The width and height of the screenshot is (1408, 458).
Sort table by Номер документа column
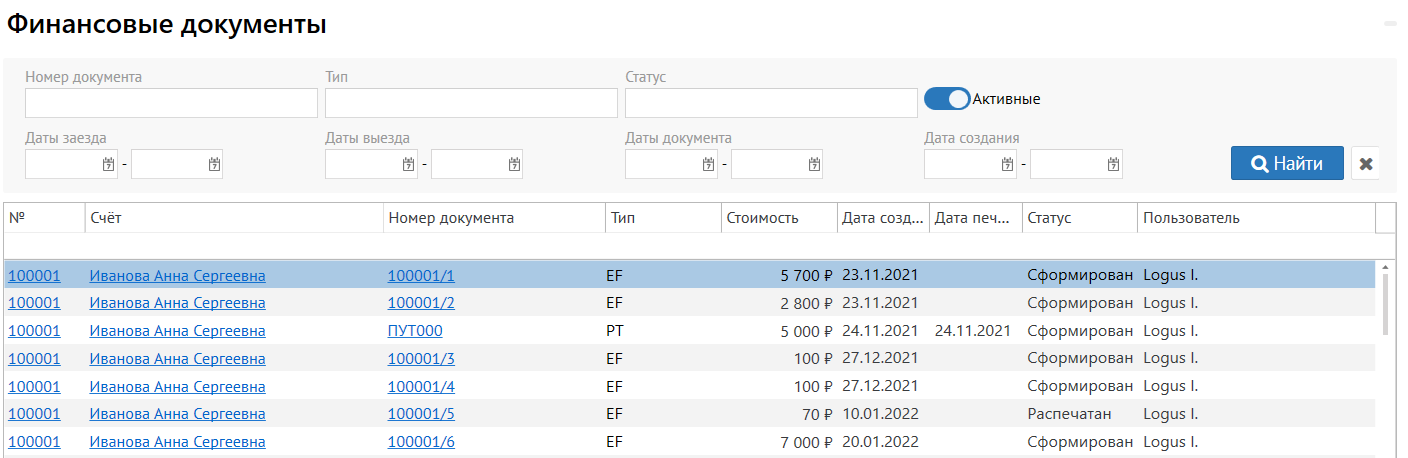pos(451,218)
